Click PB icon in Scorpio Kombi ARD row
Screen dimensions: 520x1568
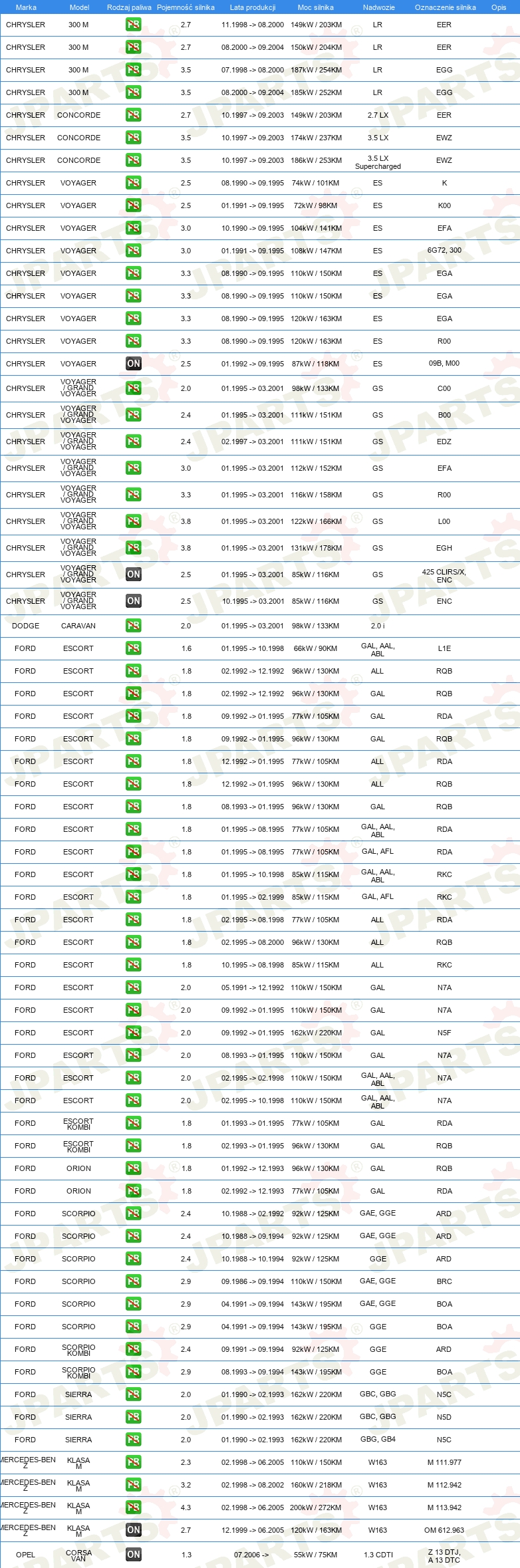(134, 1349)
